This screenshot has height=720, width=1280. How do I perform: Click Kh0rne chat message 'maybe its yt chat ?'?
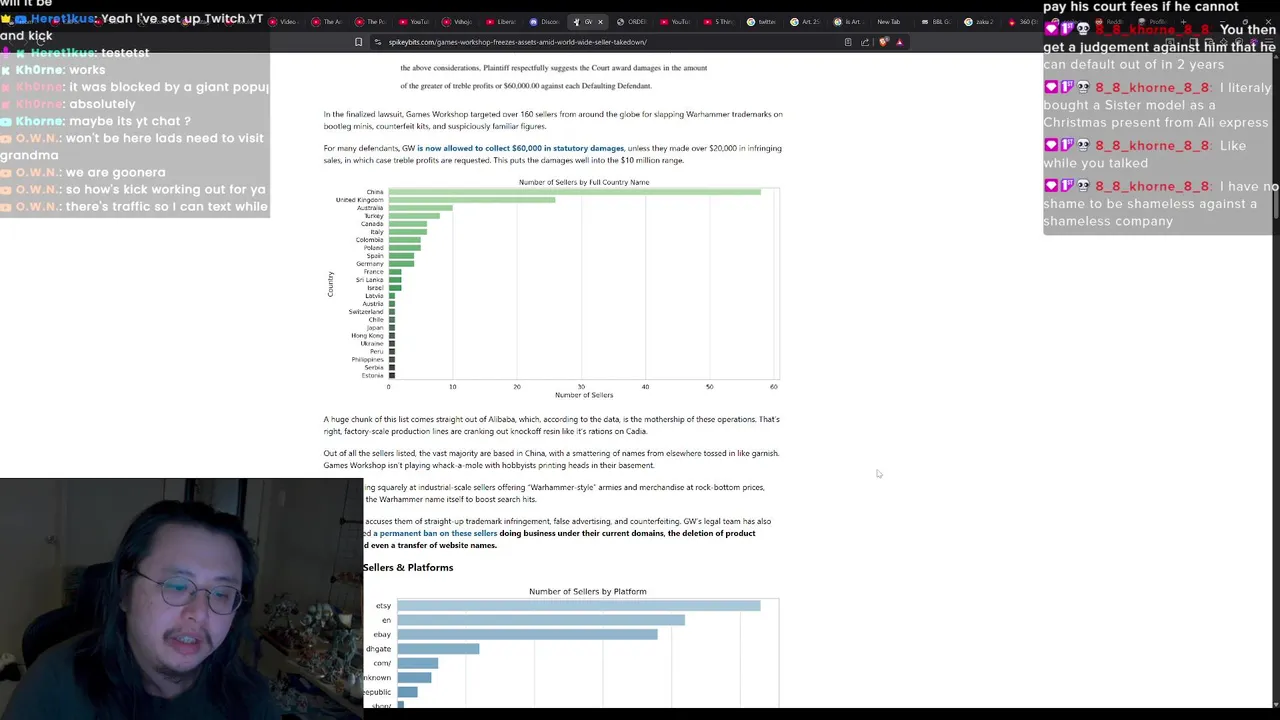point(96,121)
